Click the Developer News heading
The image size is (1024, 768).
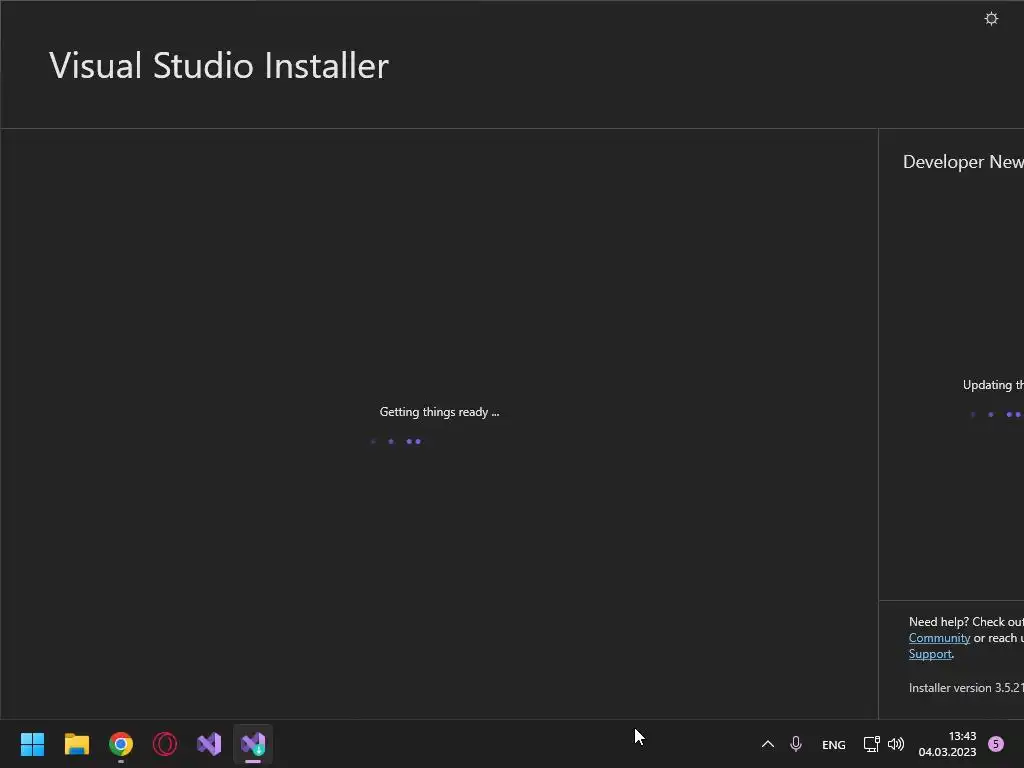[963, 161]
